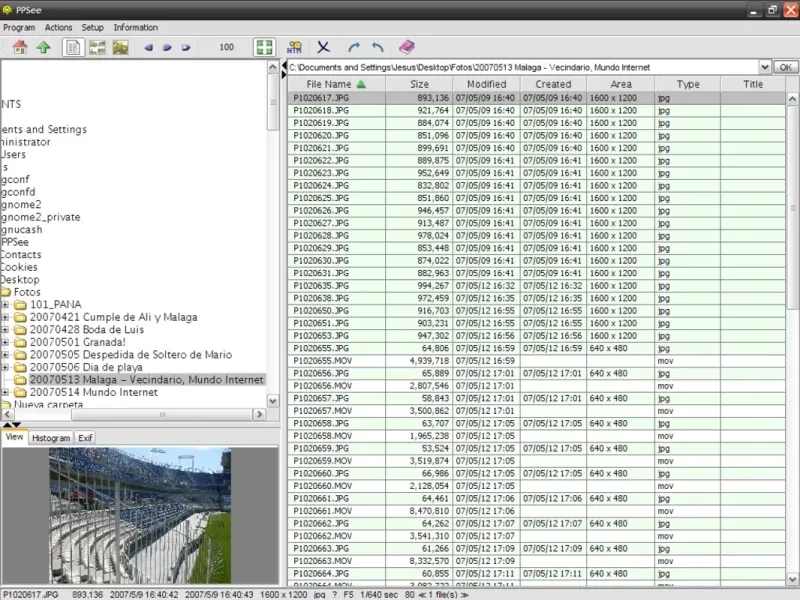The width and height of the screenshot is (800, 600).
Task: Click the left-pointing purple arrow icon
Action: coord(148,47)
